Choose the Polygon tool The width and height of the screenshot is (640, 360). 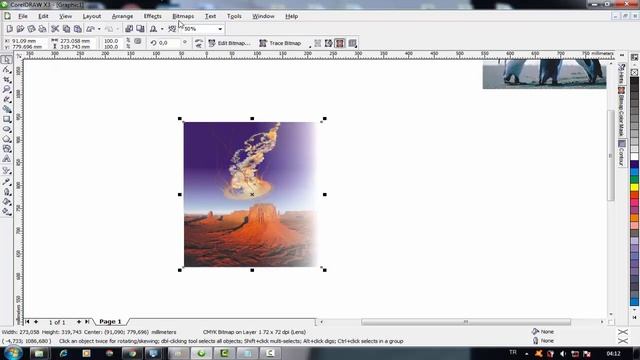coord(7,139)
